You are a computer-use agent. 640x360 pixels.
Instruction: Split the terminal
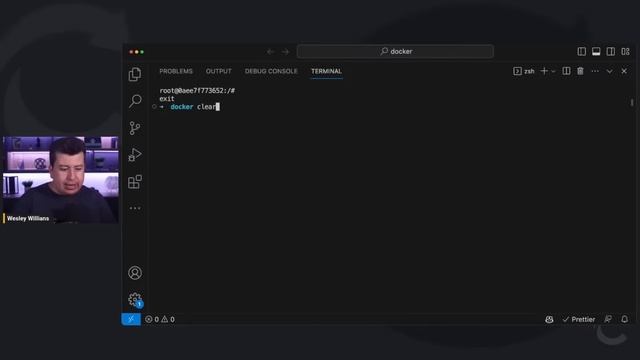[x=566, y=71]
